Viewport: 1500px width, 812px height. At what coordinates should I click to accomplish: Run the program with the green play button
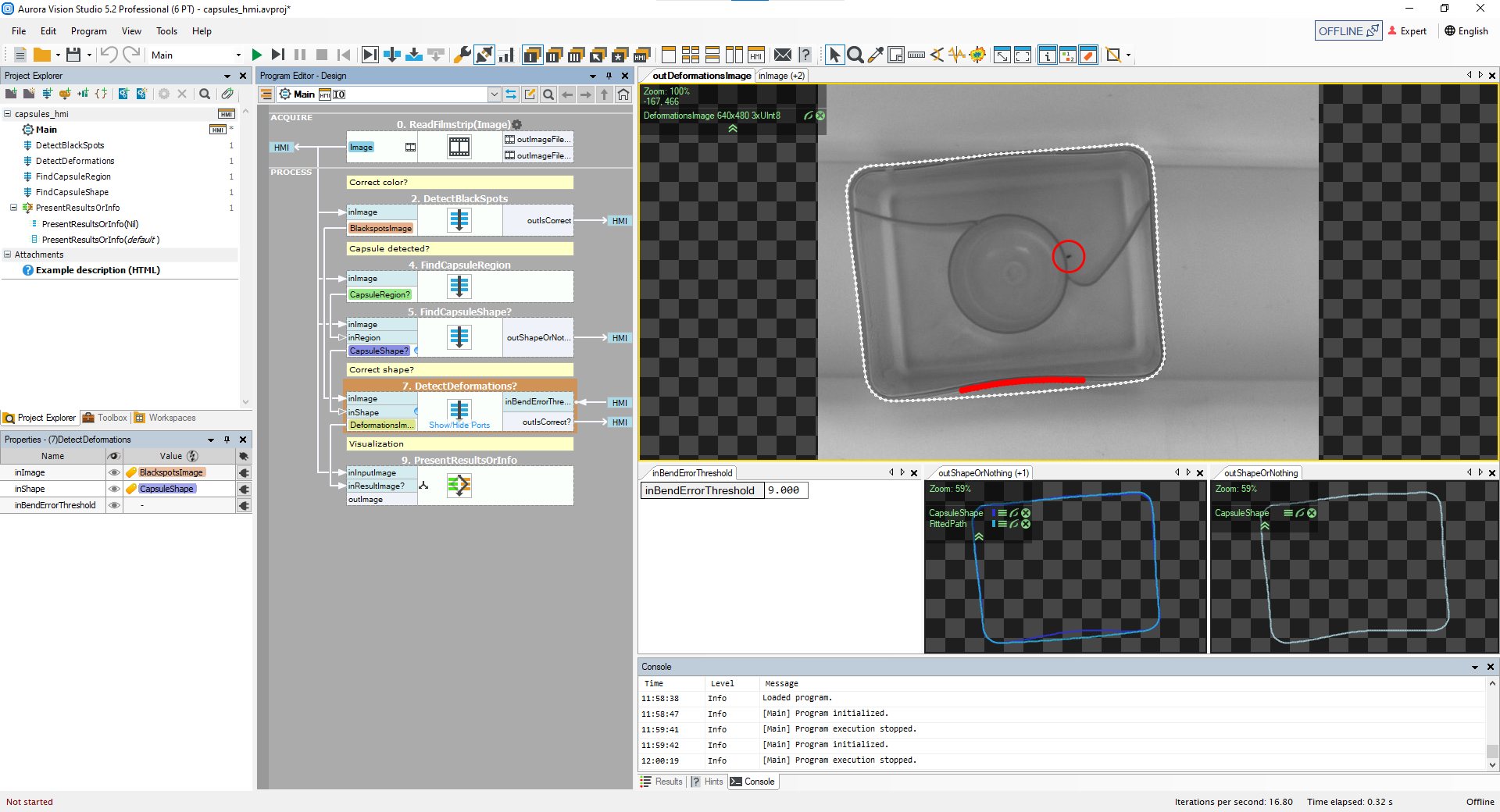coord(257,55)
